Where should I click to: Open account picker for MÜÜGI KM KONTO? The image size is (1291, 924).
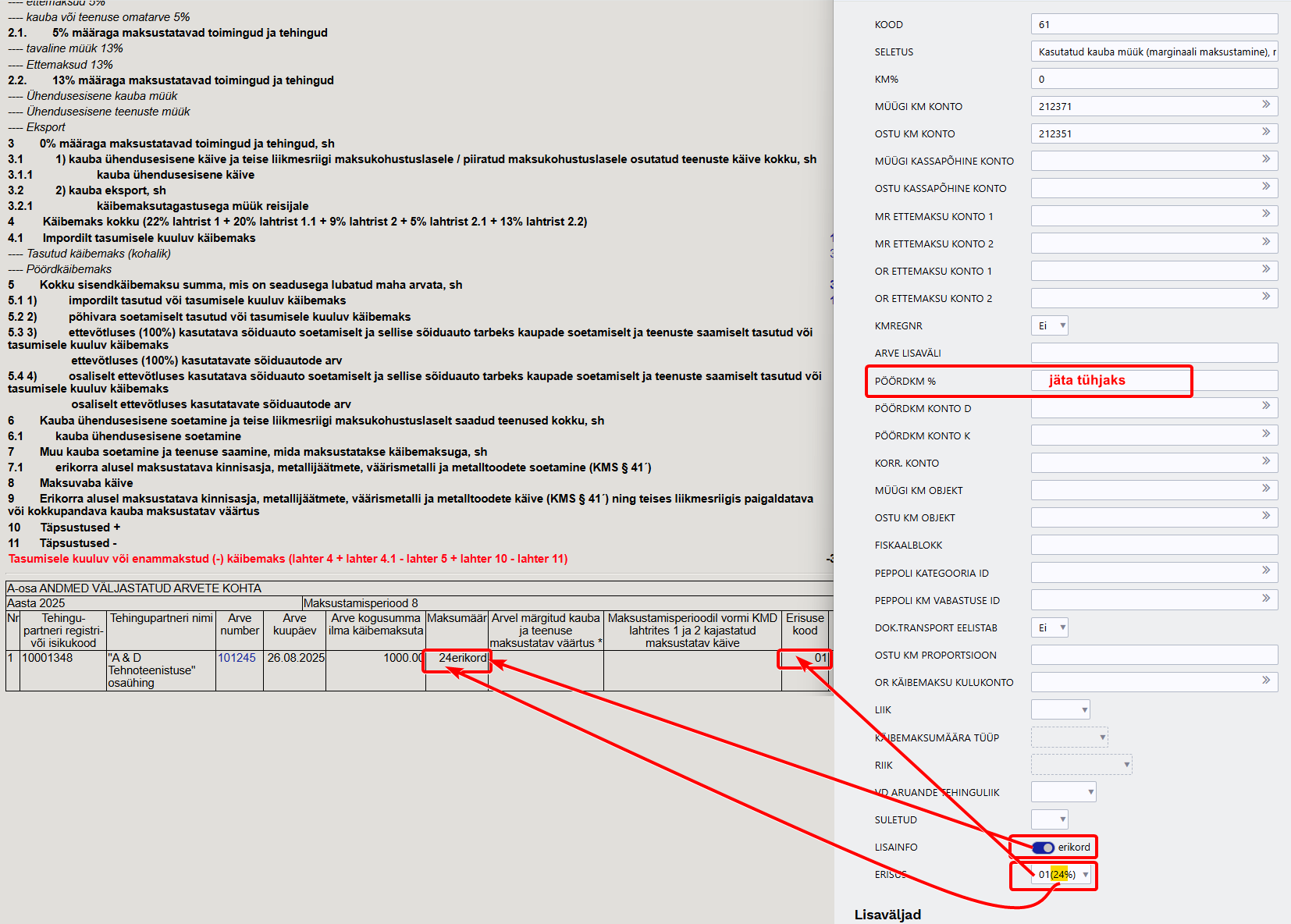(x=1266, y=105)
